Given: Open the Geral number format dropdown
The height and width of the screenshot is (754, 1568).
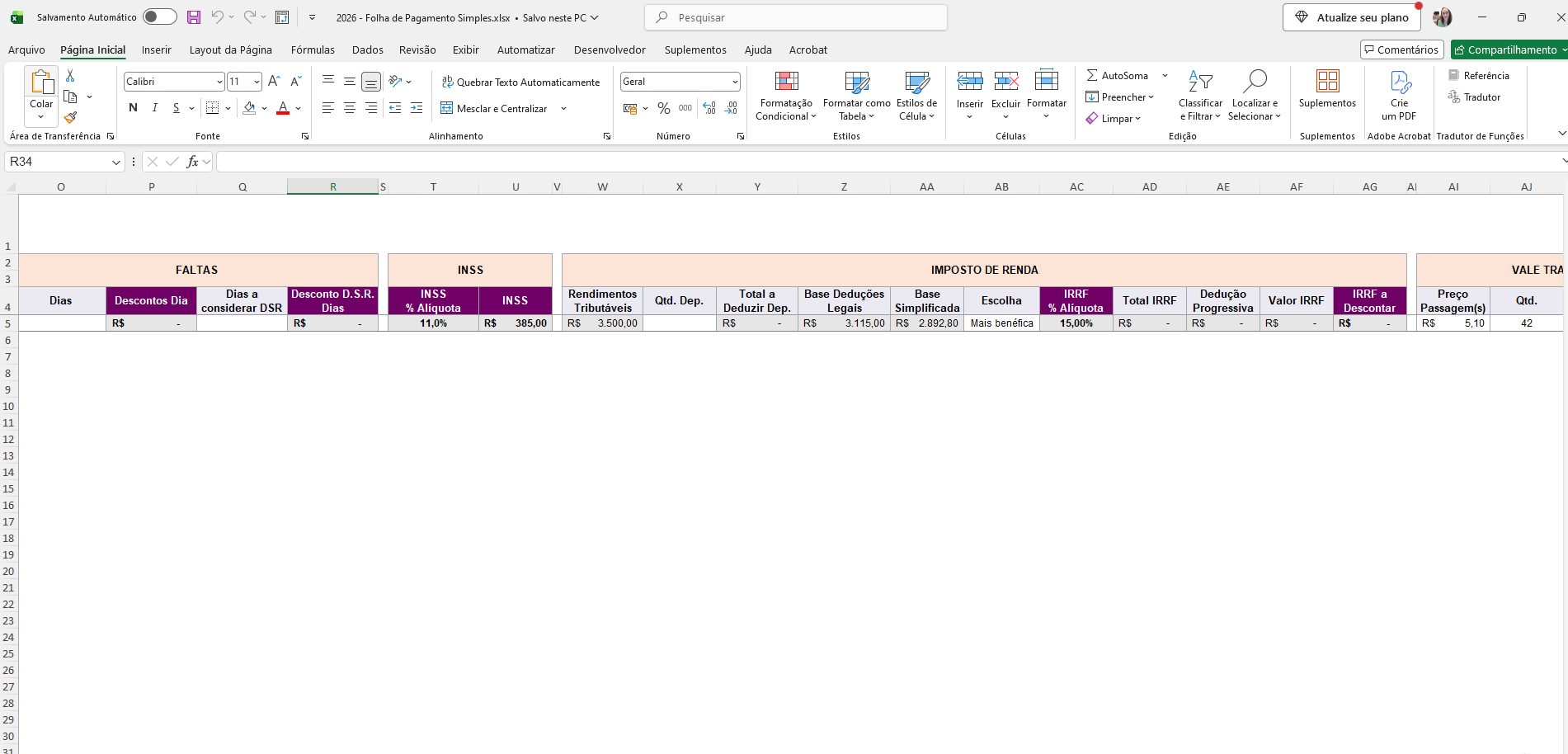Looking at the screenshot, I should point(734,82).
